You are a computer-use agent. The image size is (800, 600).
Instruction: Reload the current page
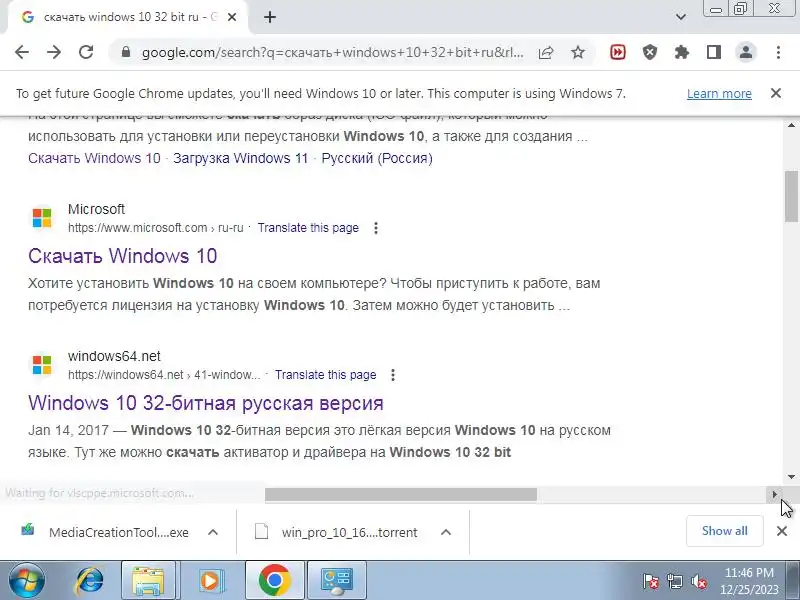pyautogui.click(x=86, y=52)
